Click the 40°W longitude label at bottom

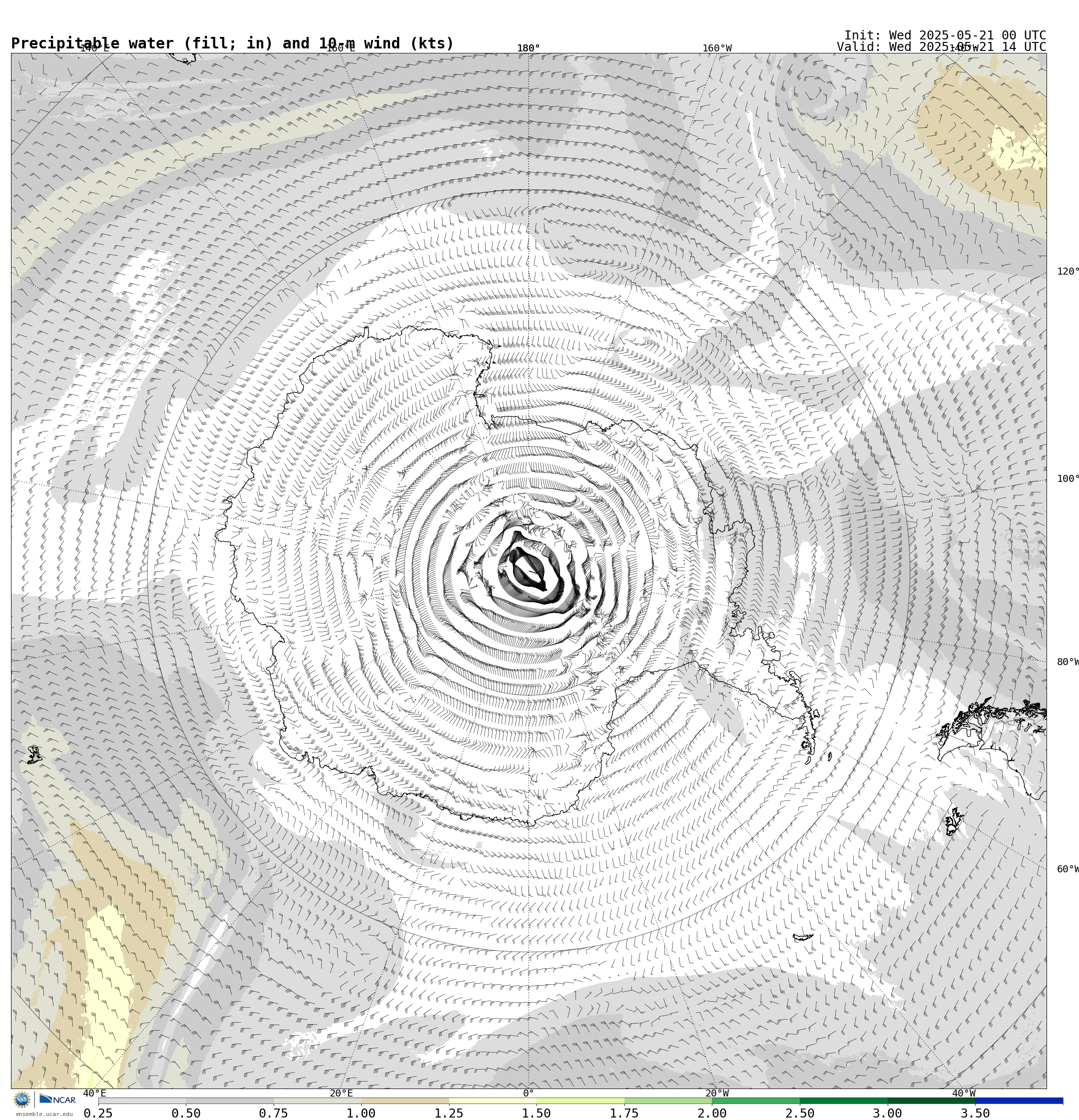[x=964, y=1093]
